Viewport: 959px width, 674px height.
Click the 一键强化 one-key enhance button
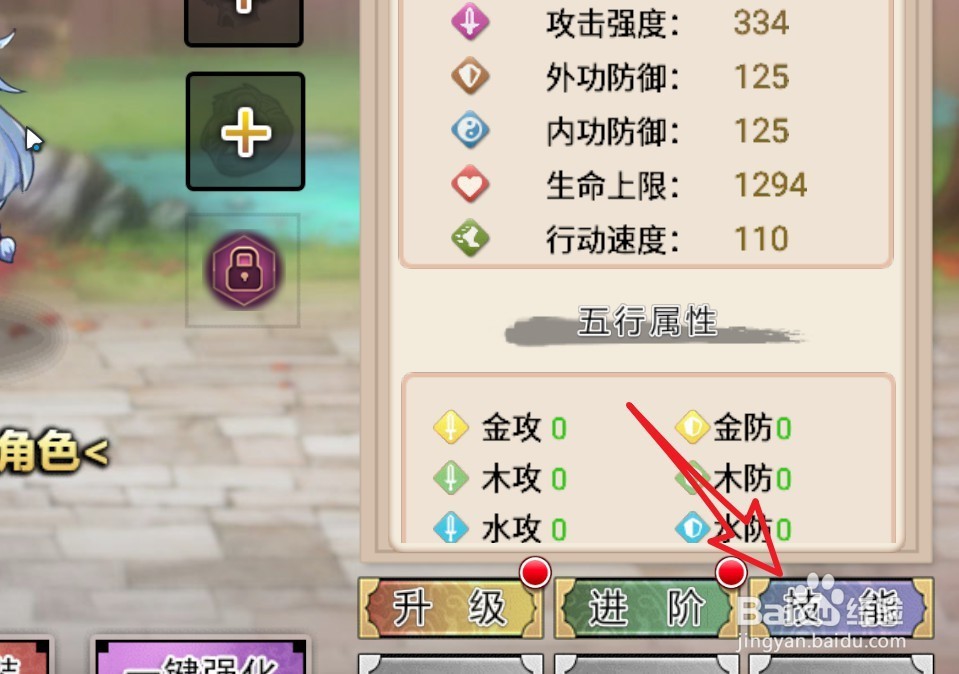(x=201, y=655)
